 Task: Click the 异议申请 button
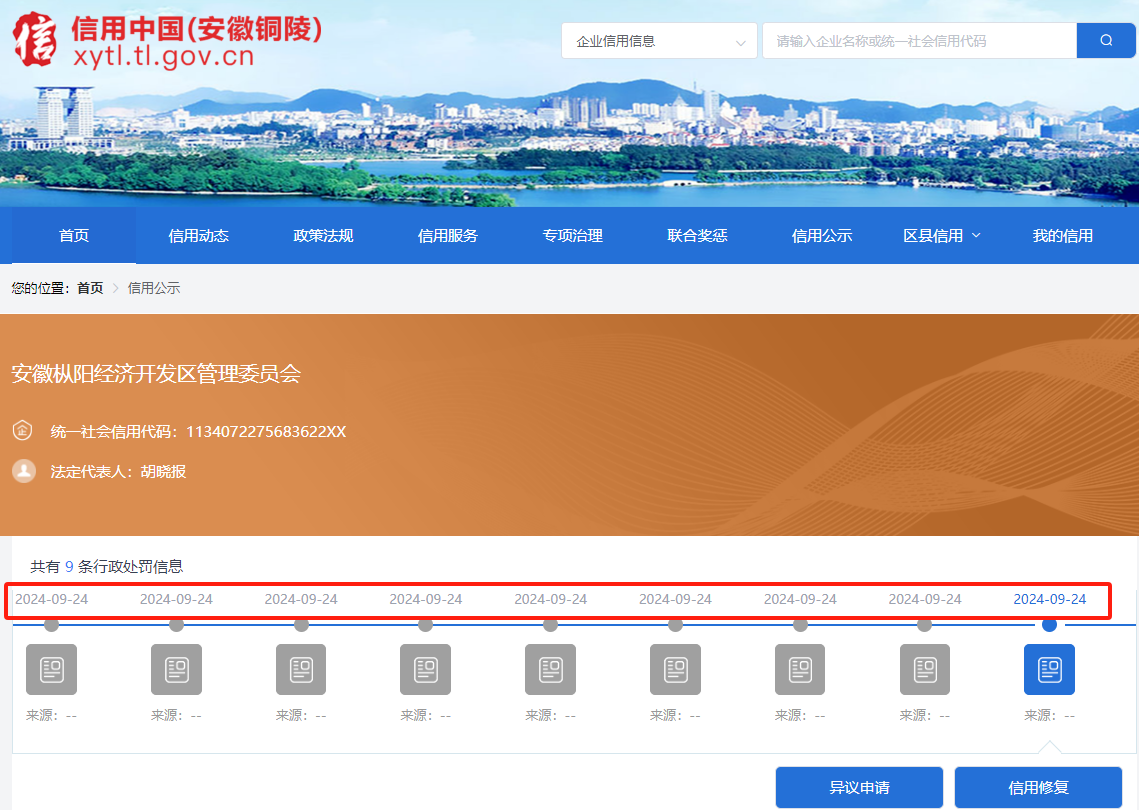click(x=859, y=787)
